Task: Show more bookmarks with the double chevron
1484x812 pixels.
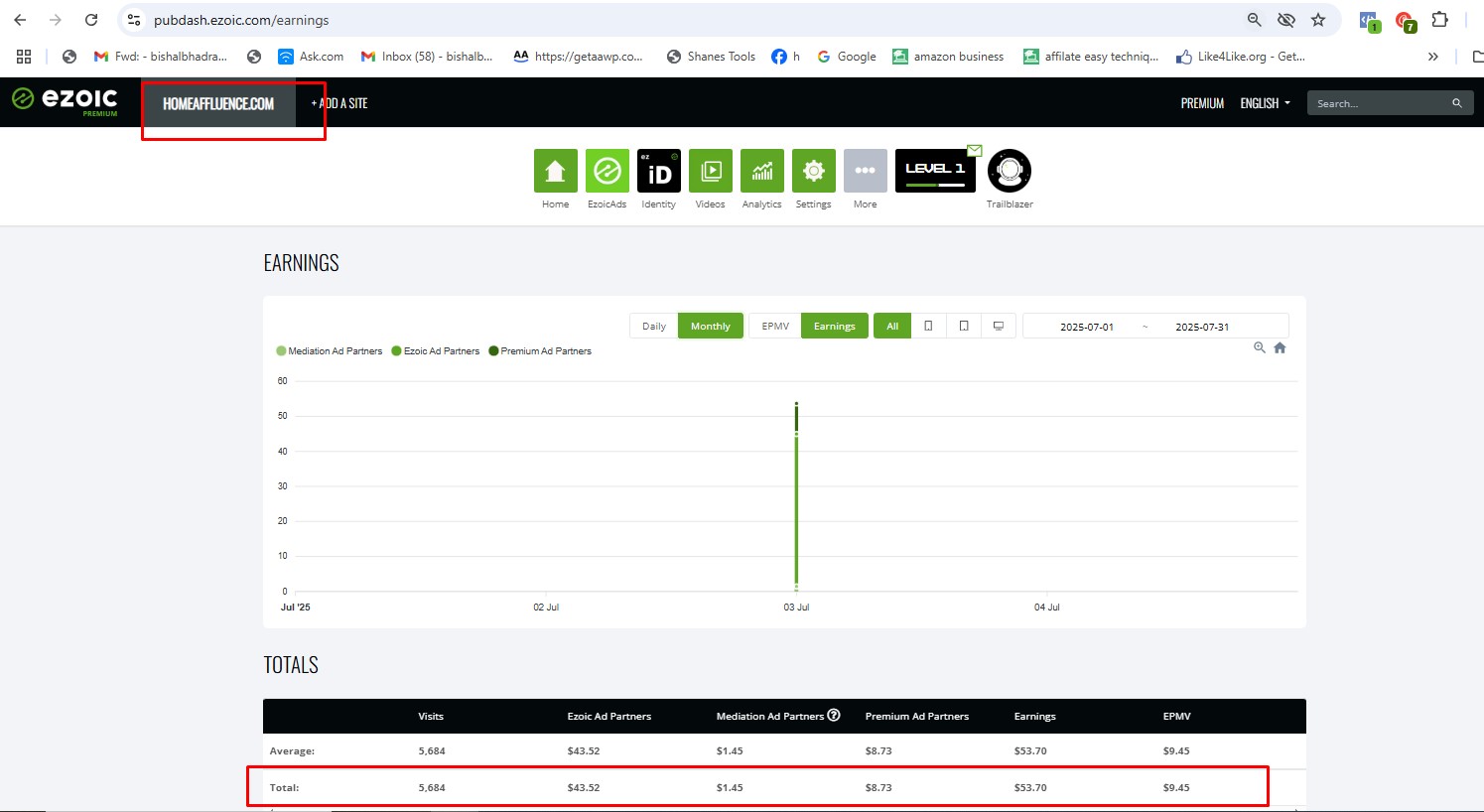Action: [1432, 57]
